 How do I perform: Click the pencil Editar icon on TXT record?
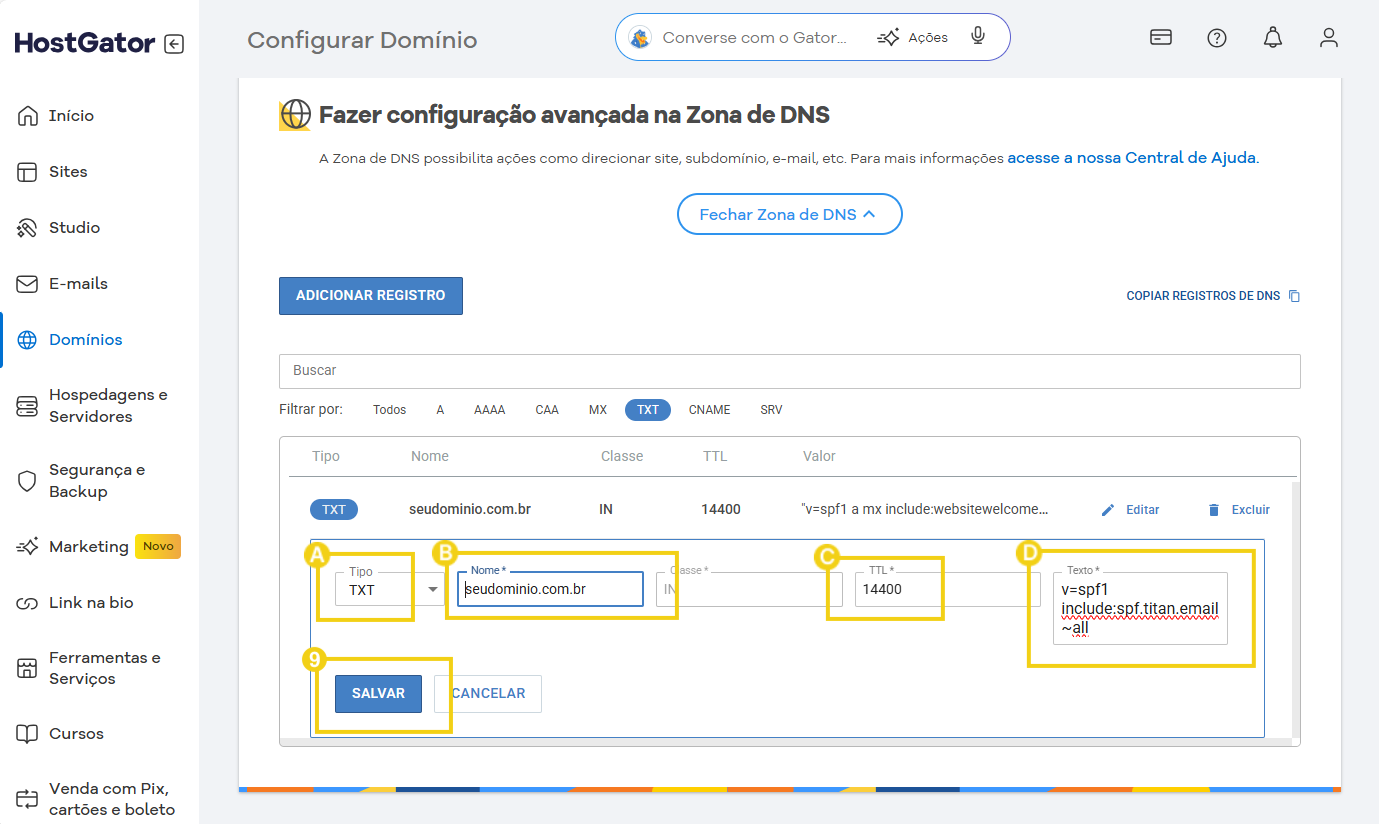pyautogui.click(x=1107, y=510)
